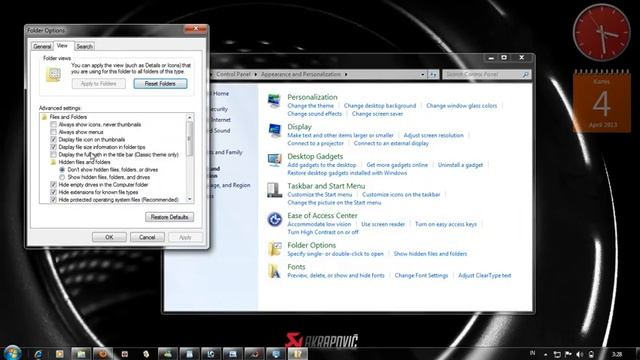
Task: Open the Desktop Gadgets category icon
Action: [274, 160]
